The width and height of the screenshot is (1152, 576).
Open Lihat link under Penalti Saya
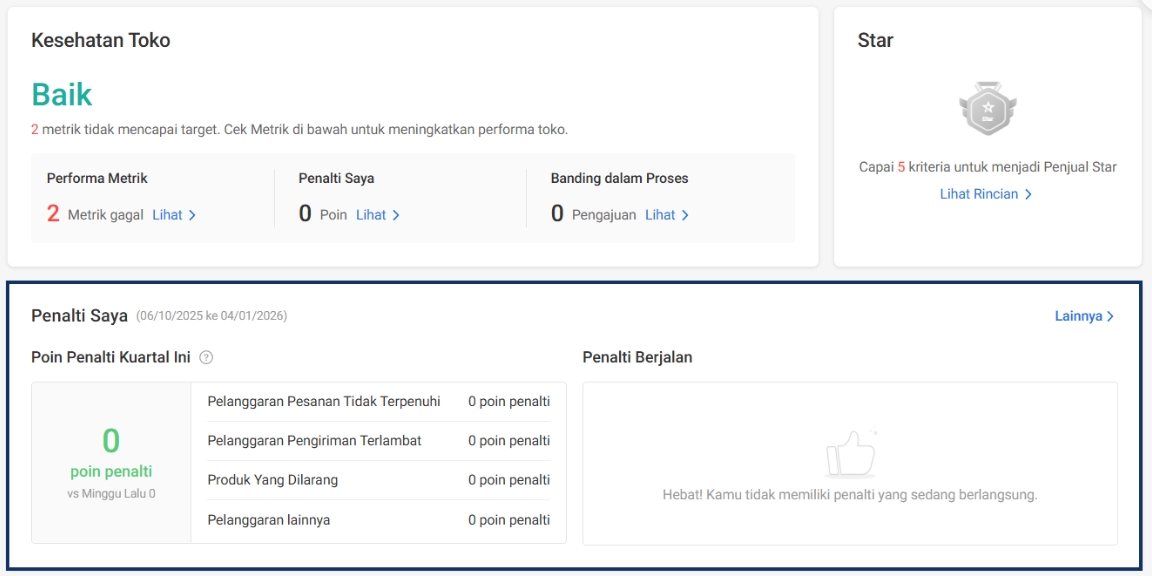pyautogui.click(x=378, y=215)
